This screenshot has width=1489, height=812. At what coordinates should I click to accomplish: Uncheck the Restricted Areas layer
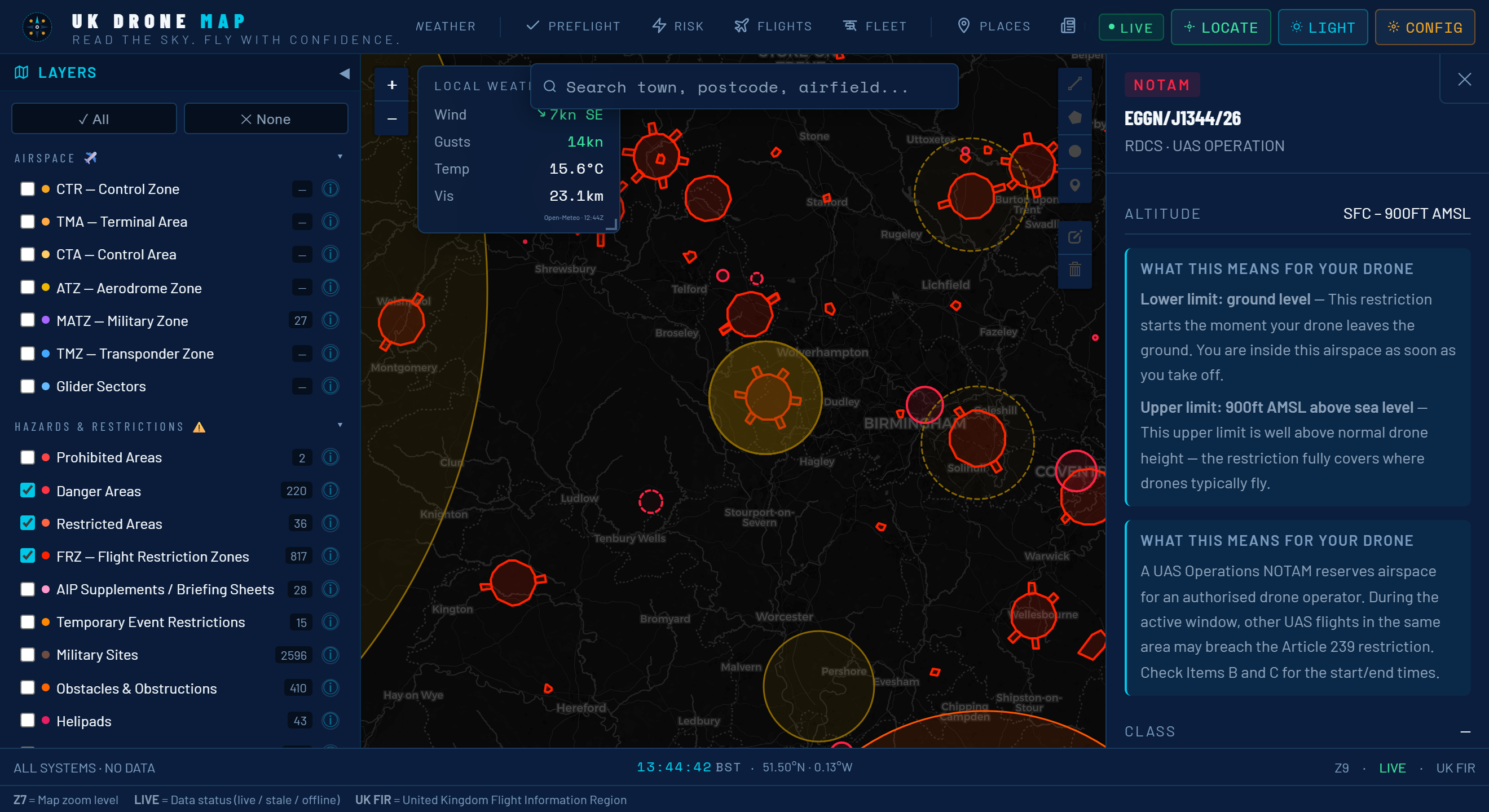(27, 524)
